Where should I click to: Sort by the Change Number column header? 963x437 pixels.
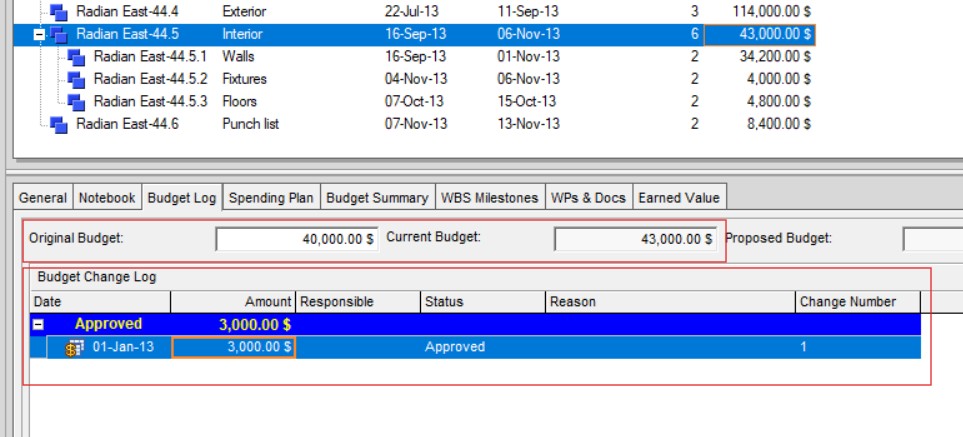tap(860, 302)
